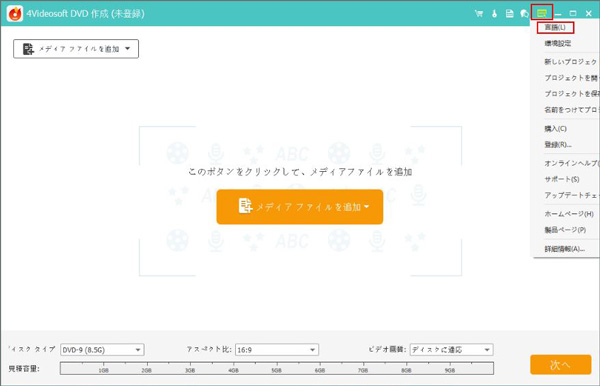Select 購入(C) in the menu
600x386 pixels.
click(555, 129)
